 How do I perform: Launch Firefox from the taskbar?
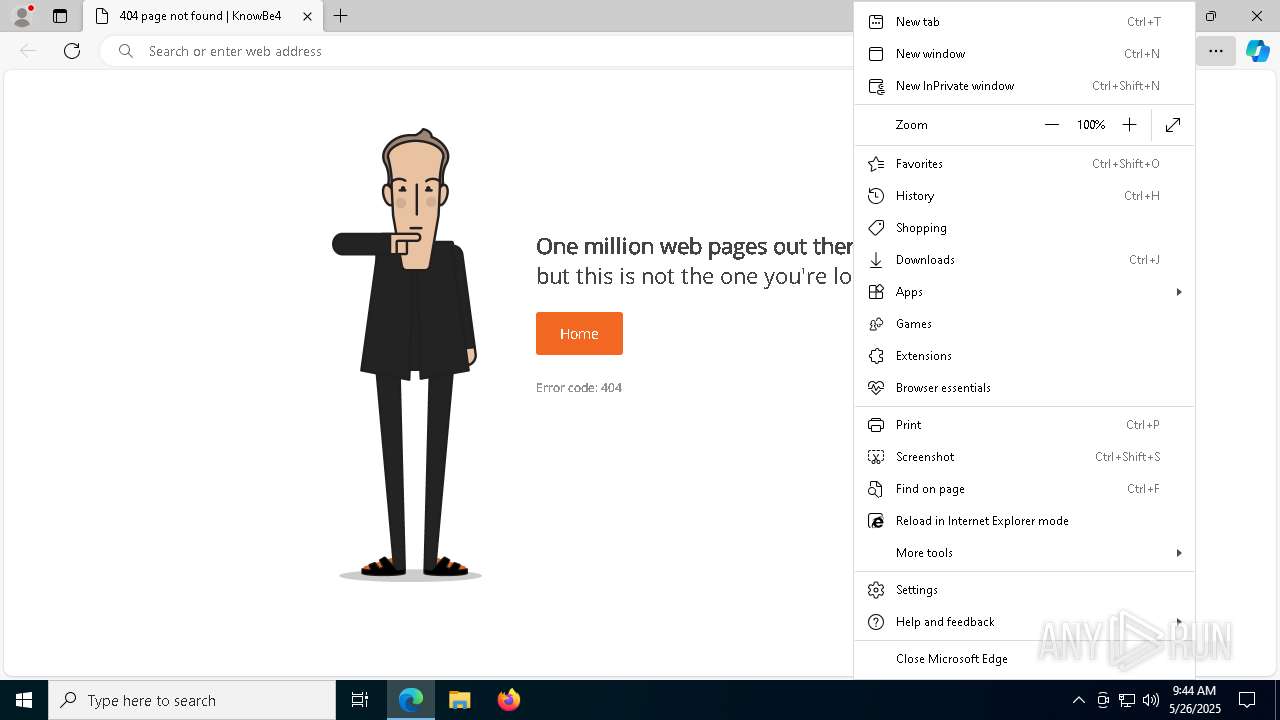tap(509, 700)
